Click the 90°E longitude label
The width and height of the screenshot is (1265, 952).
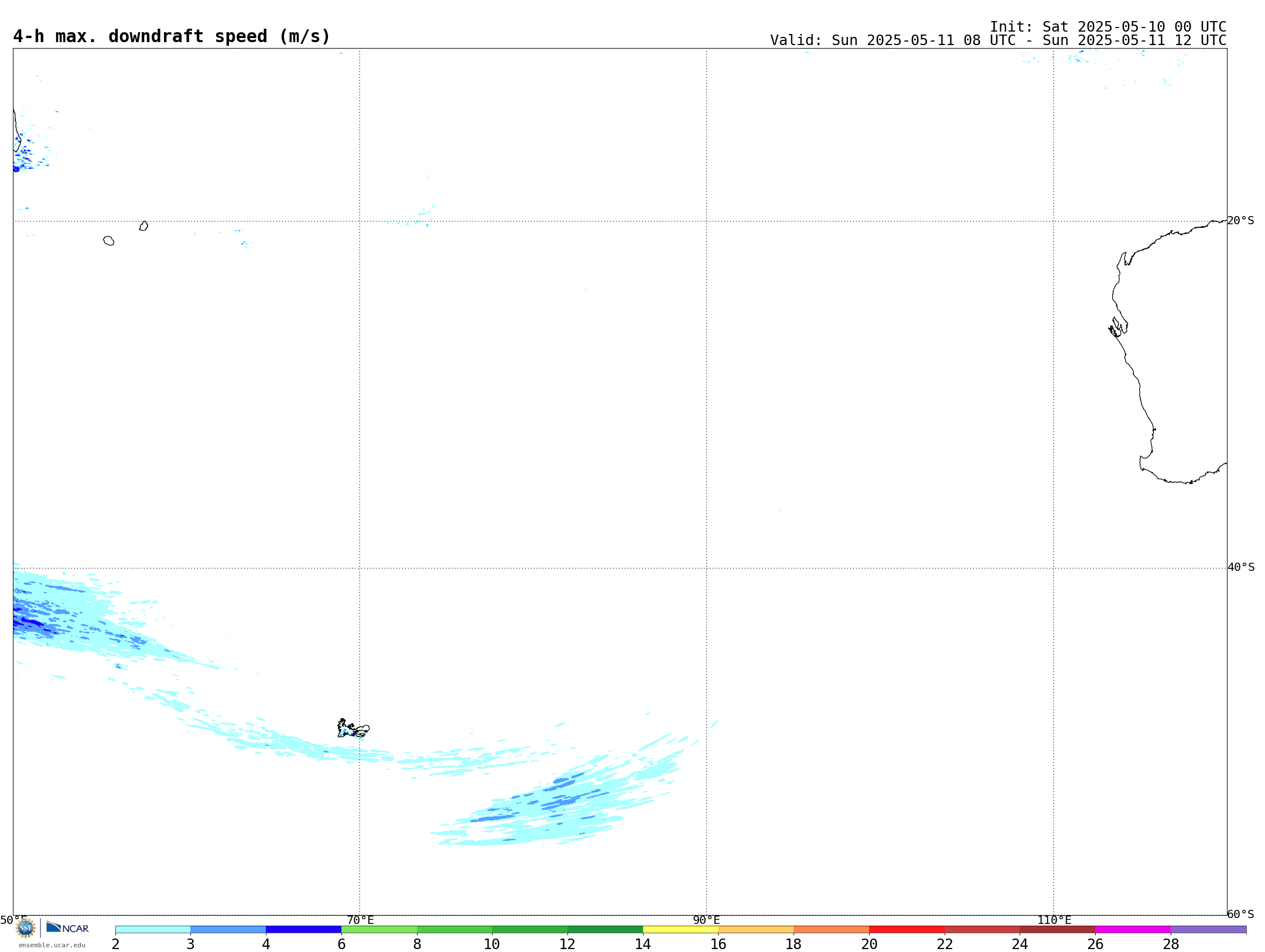[706, 920]
